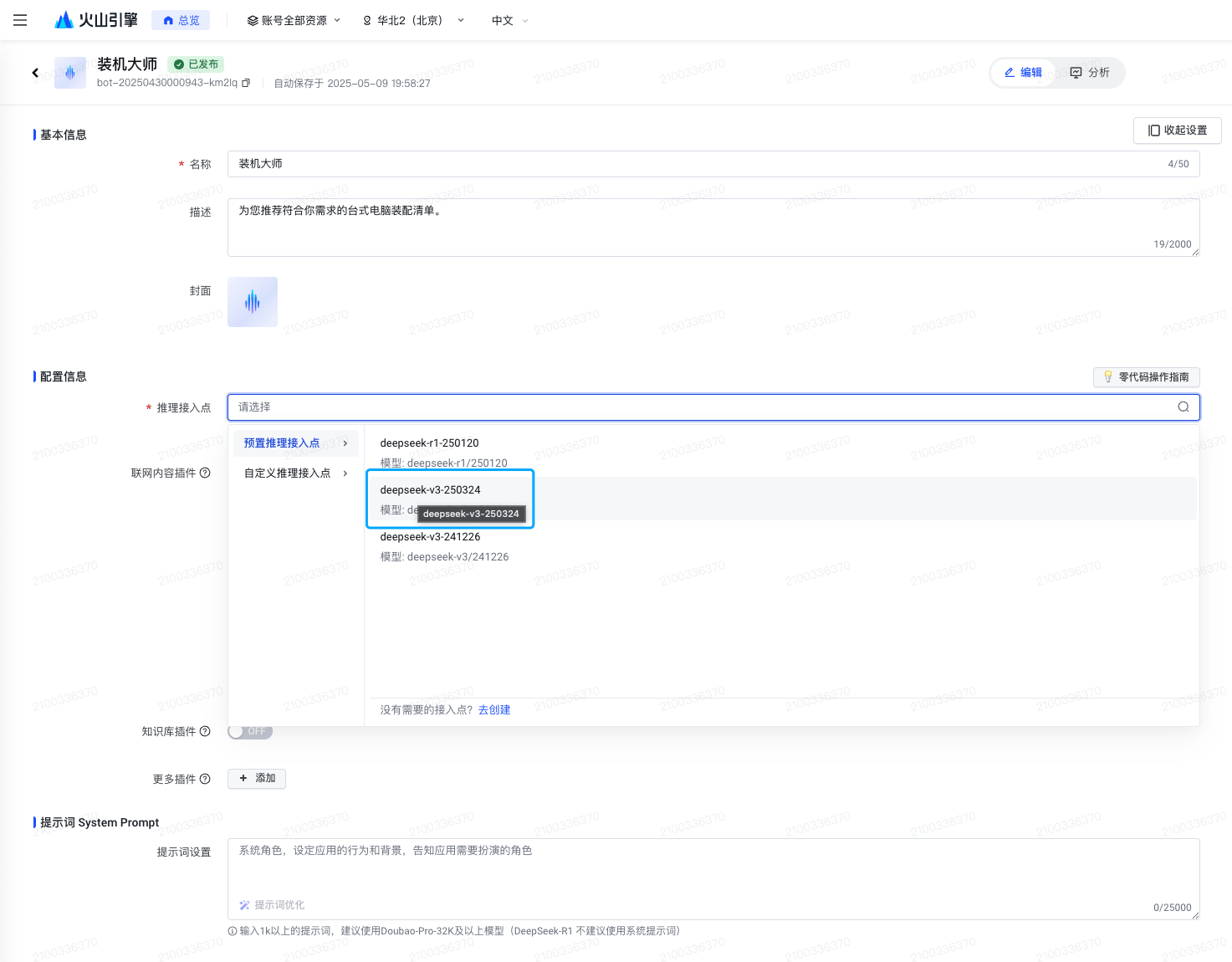
Task: Choose deepseek-v3-250324 endpoint
Action: [782, 499]
